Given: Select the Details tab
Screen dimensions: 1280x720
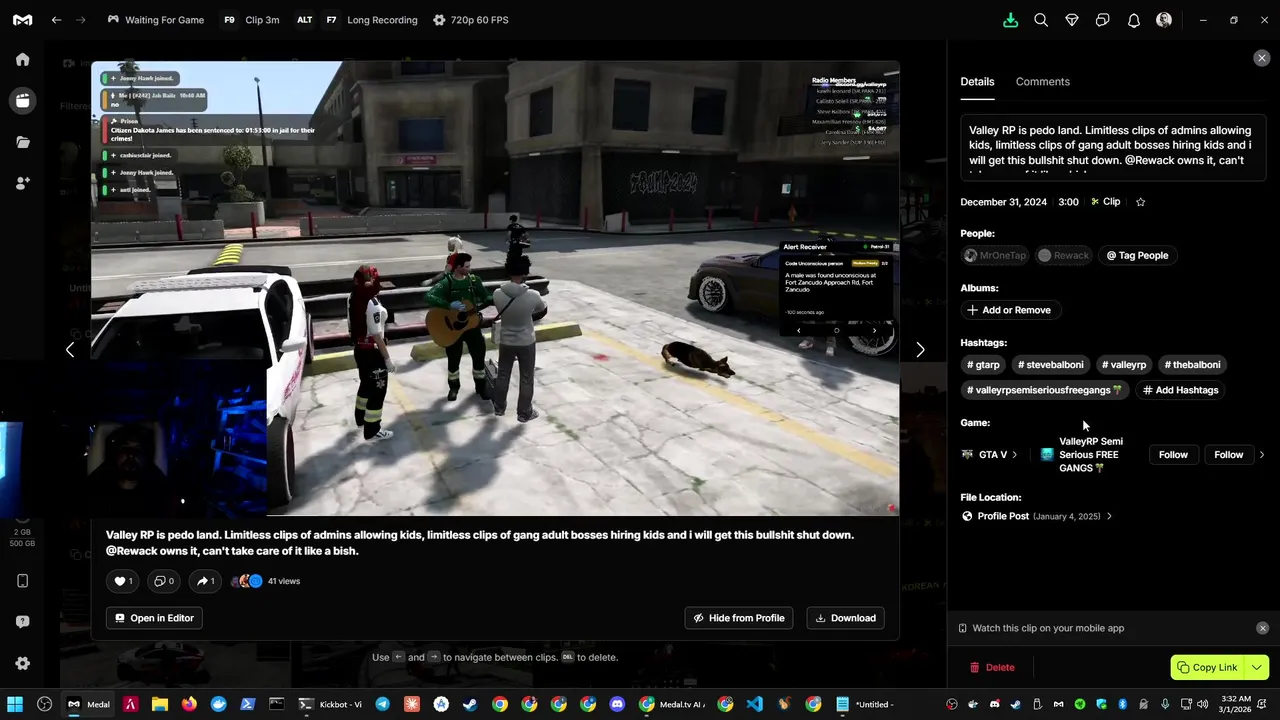Looking at the screenshot, I should click(x=977, y=82).
